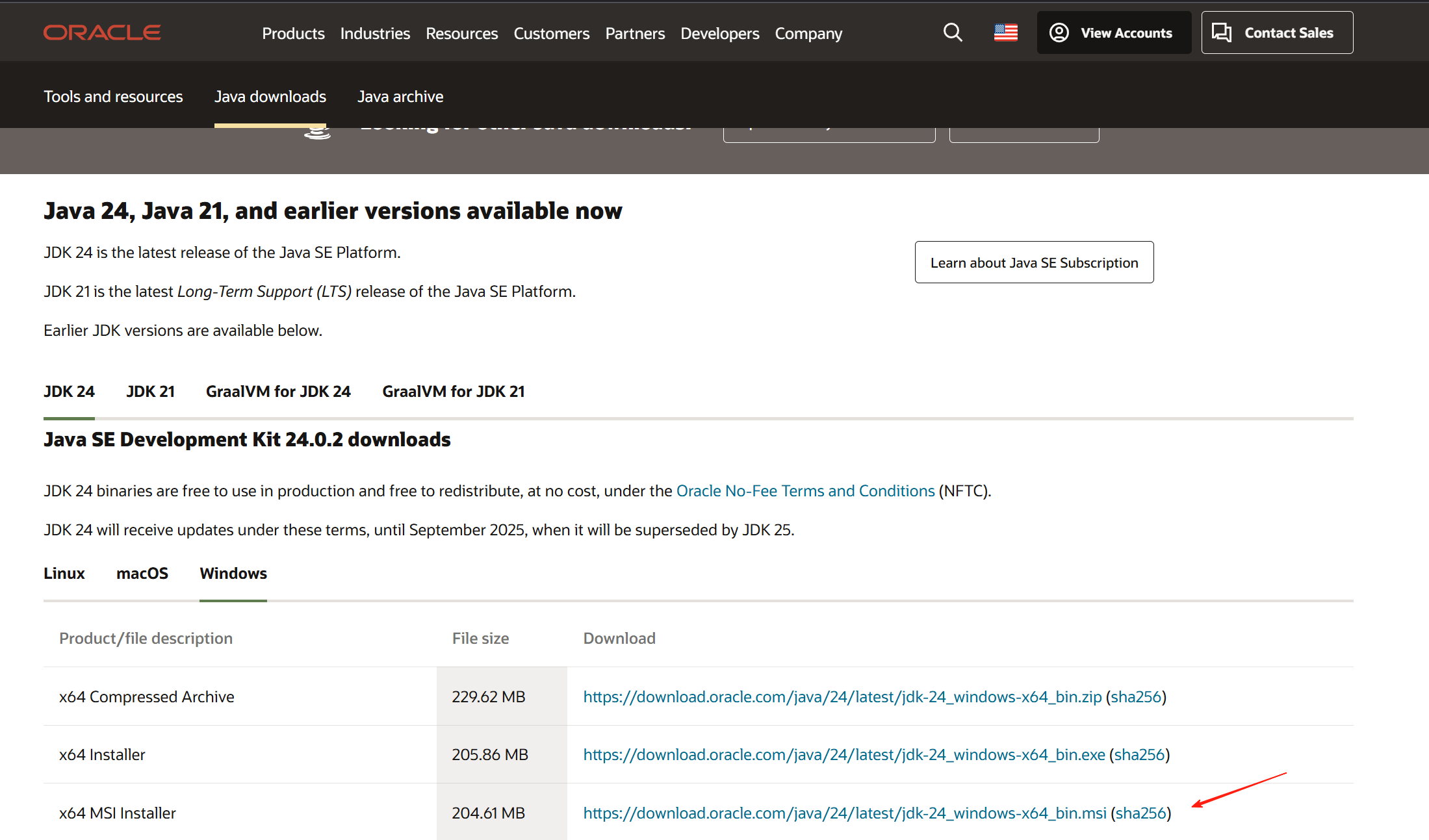Open the Java archive tab
This screenshot has height=840, width=1429.
pyautogui.click(x=400, y=96)
